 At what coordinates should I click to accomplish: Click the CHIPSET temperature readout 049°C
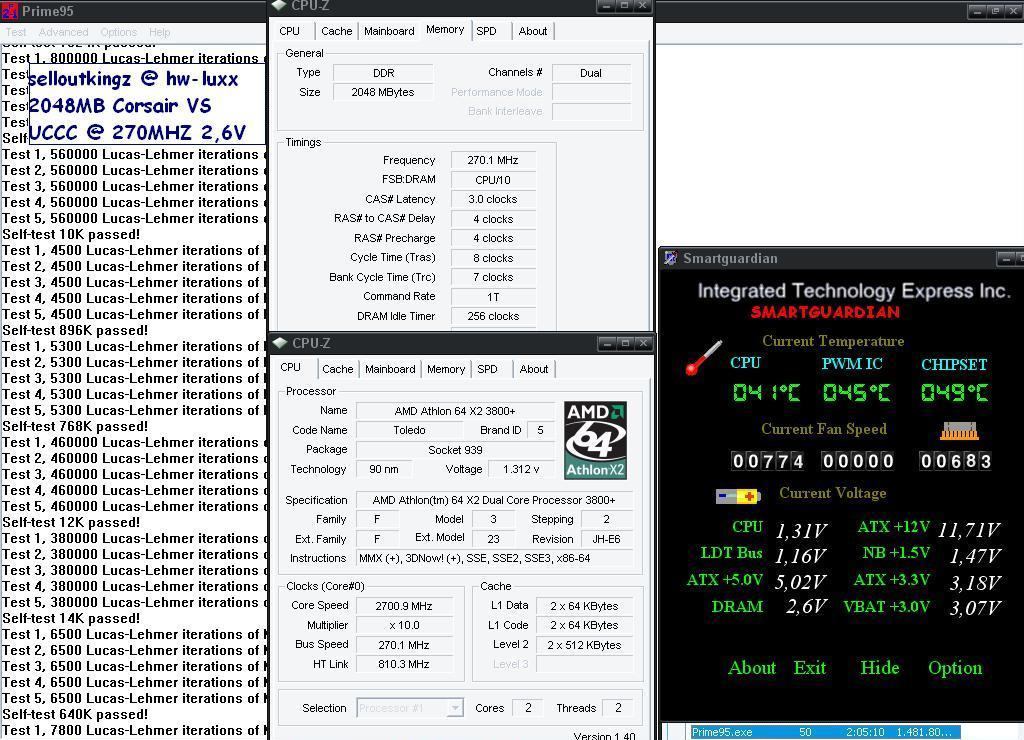954,393
